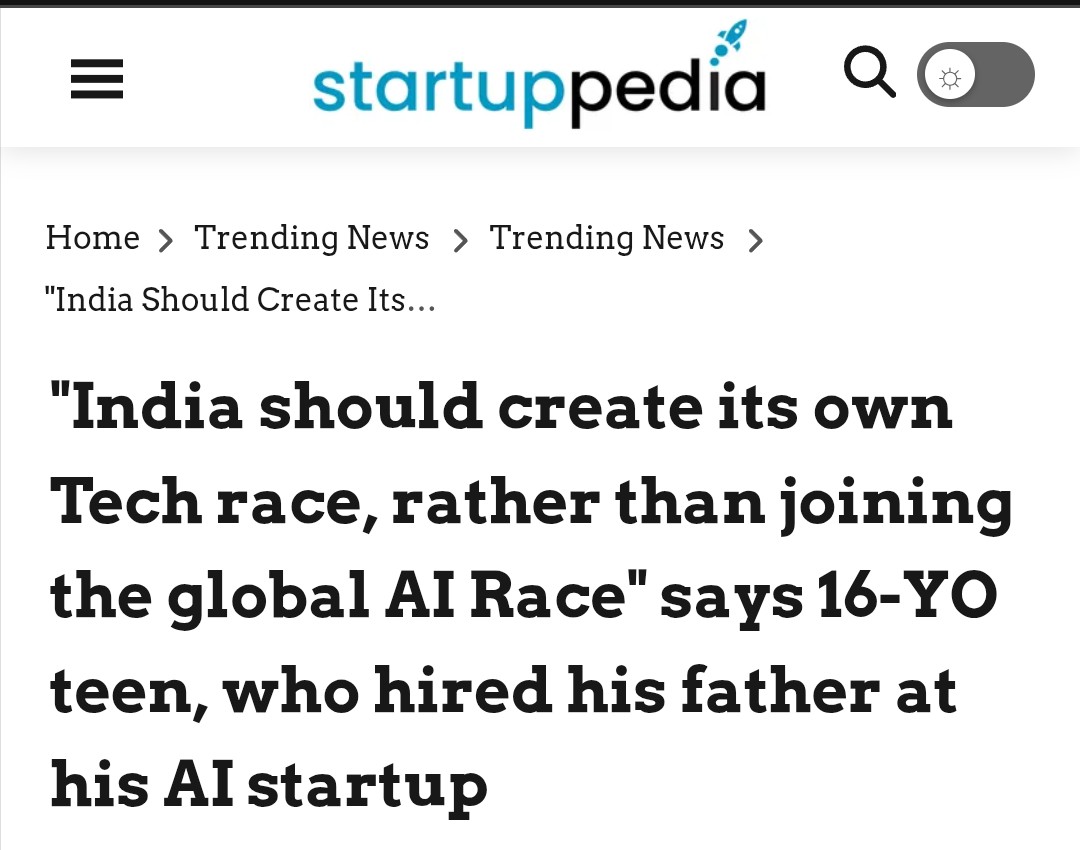Click the chevron after Home breadcrumb

(166, 241)
